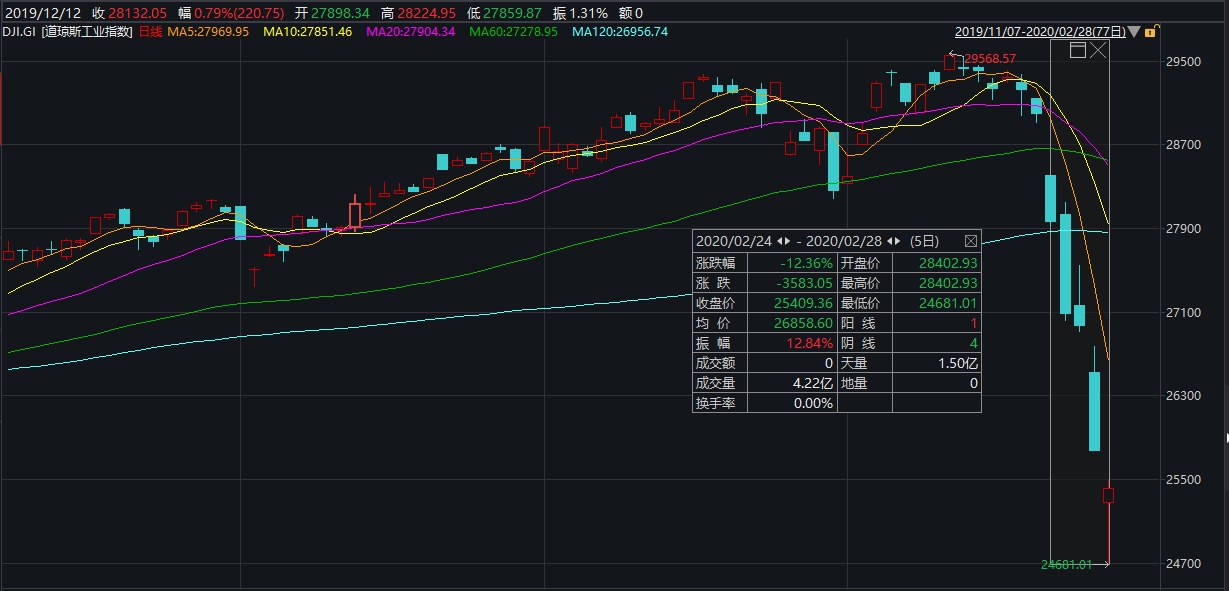Click the MA60 indicator label

pyautogui.click(x=514, y=32)
